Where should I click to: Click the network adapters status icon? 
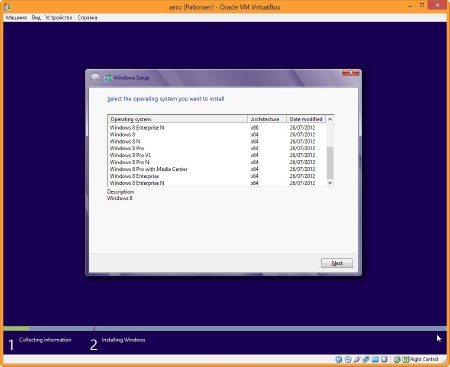[366, 359]
